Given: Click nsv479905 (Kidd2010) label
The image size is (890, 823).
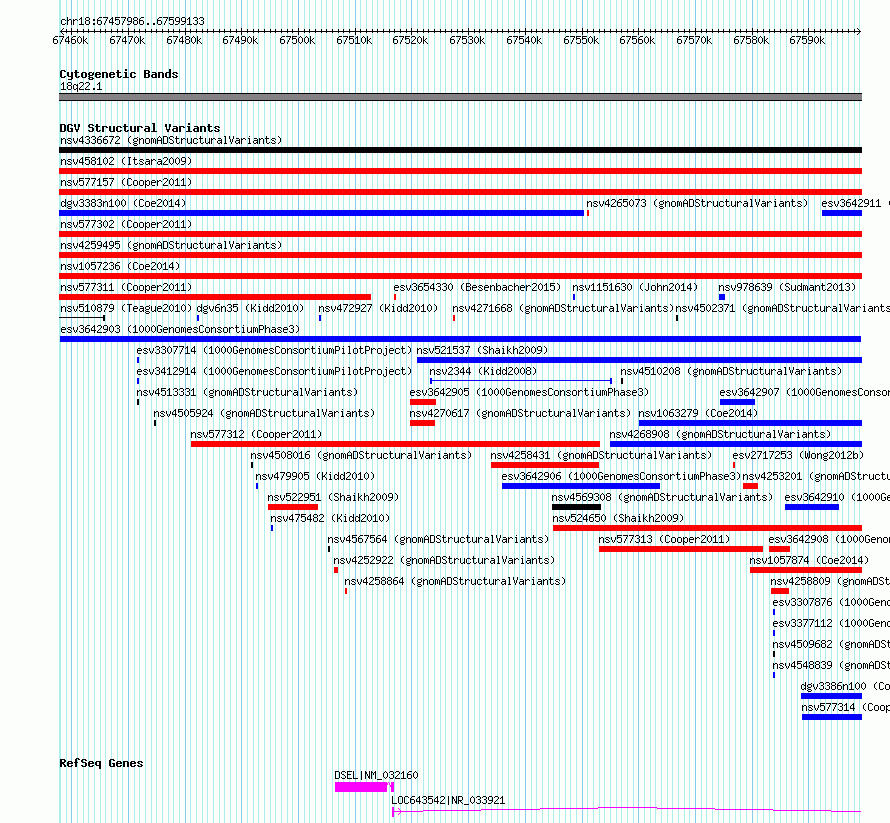Looking at the screenshot, I should [315, 476].
